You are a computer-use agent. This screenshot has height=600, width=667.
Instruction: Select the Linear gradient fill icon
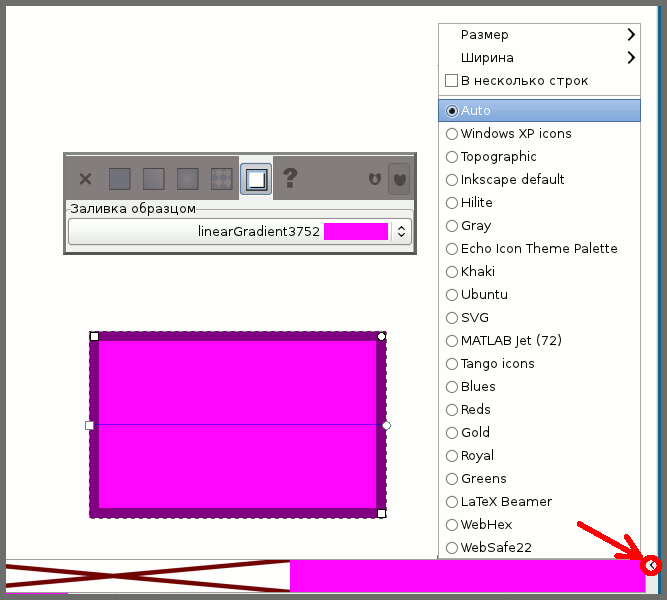(153, 179)
